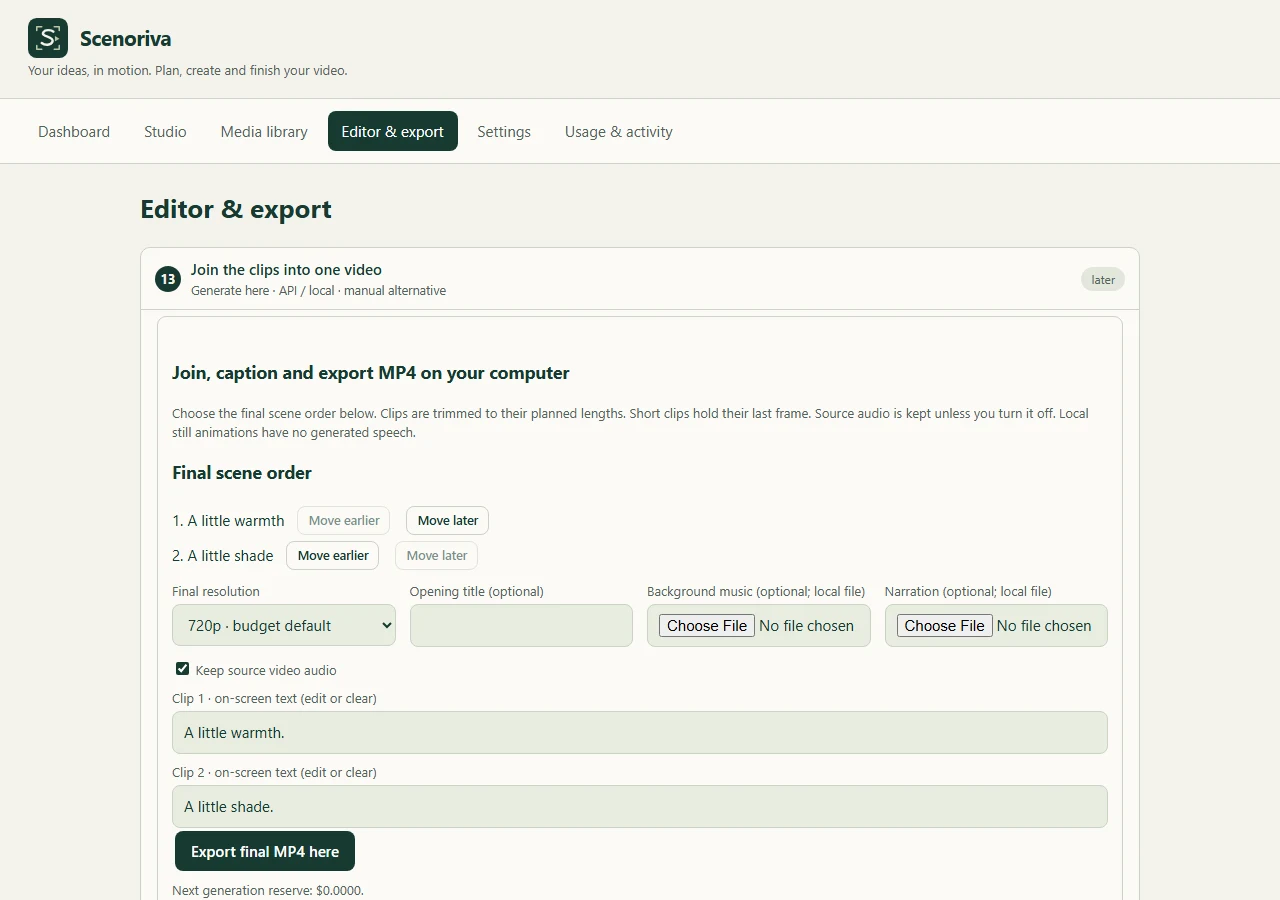This screenshot has width=1280, height=900.
Task: Click 'Join, caption and export MP4' heading
Action: [371, 373]
